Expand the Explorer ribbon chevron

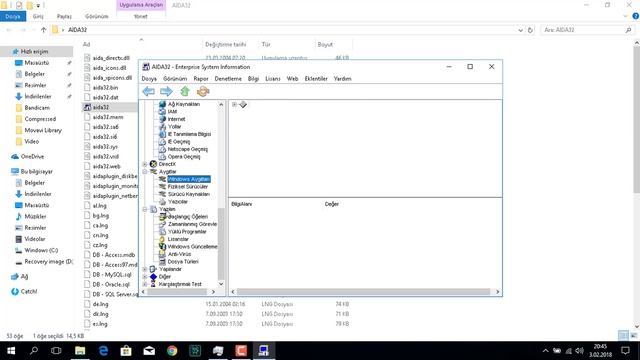point(626,16)
